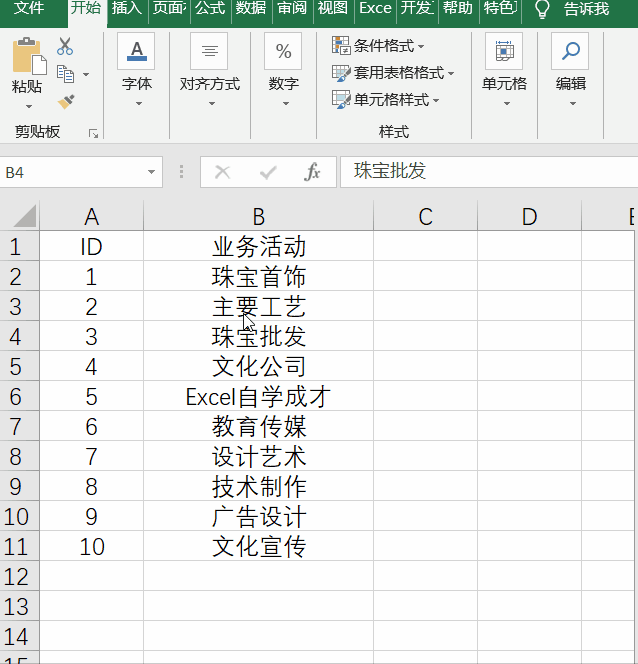Open the 编辑 search magnifier icon
This screenshot has height=664, width=638.
570,51
